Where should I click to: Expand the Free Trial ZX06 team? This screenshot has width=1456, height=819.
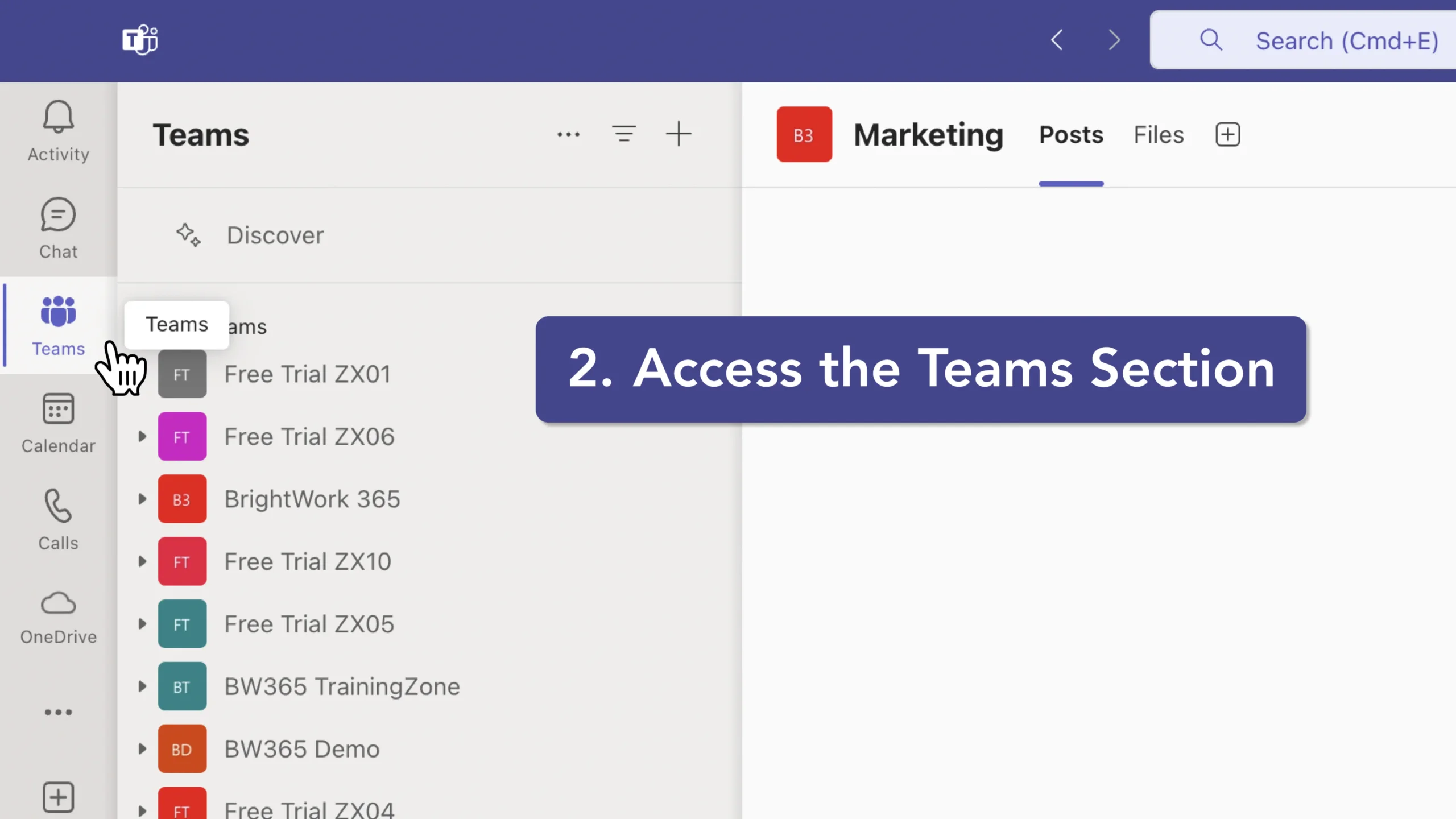(142, 437)
